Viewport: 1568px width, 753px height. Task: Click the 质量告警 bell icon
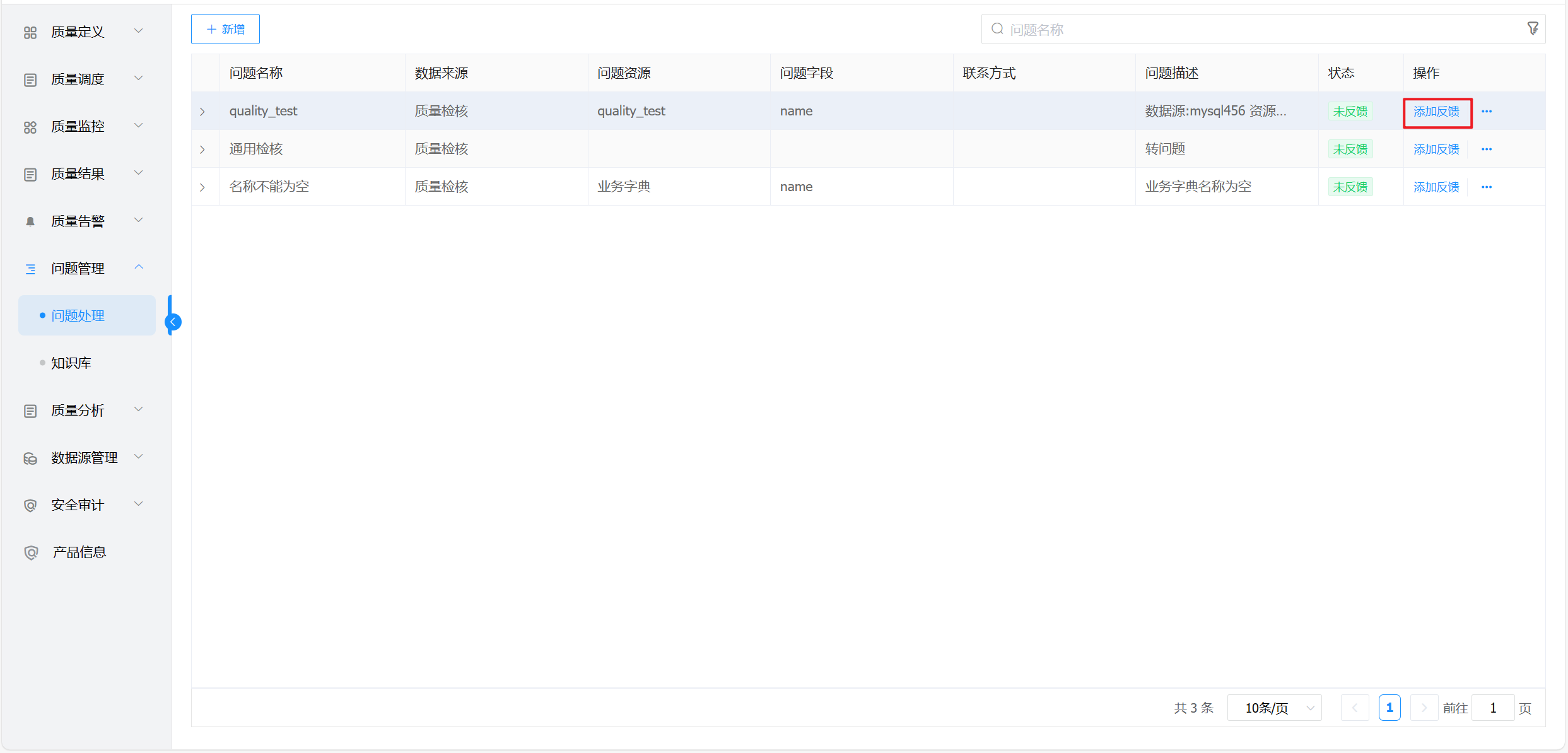click(30, 221)
